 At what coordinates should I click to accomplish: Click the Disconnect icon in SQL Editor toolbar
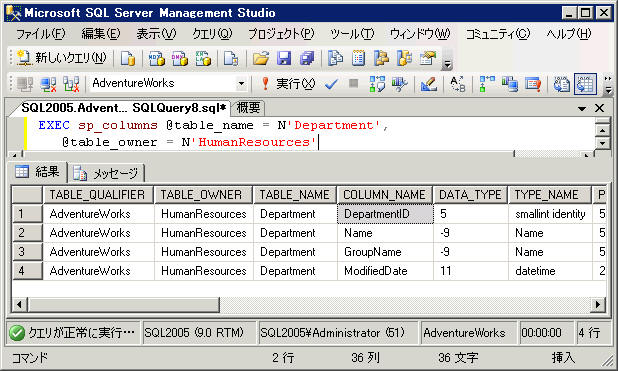point(48,84)
